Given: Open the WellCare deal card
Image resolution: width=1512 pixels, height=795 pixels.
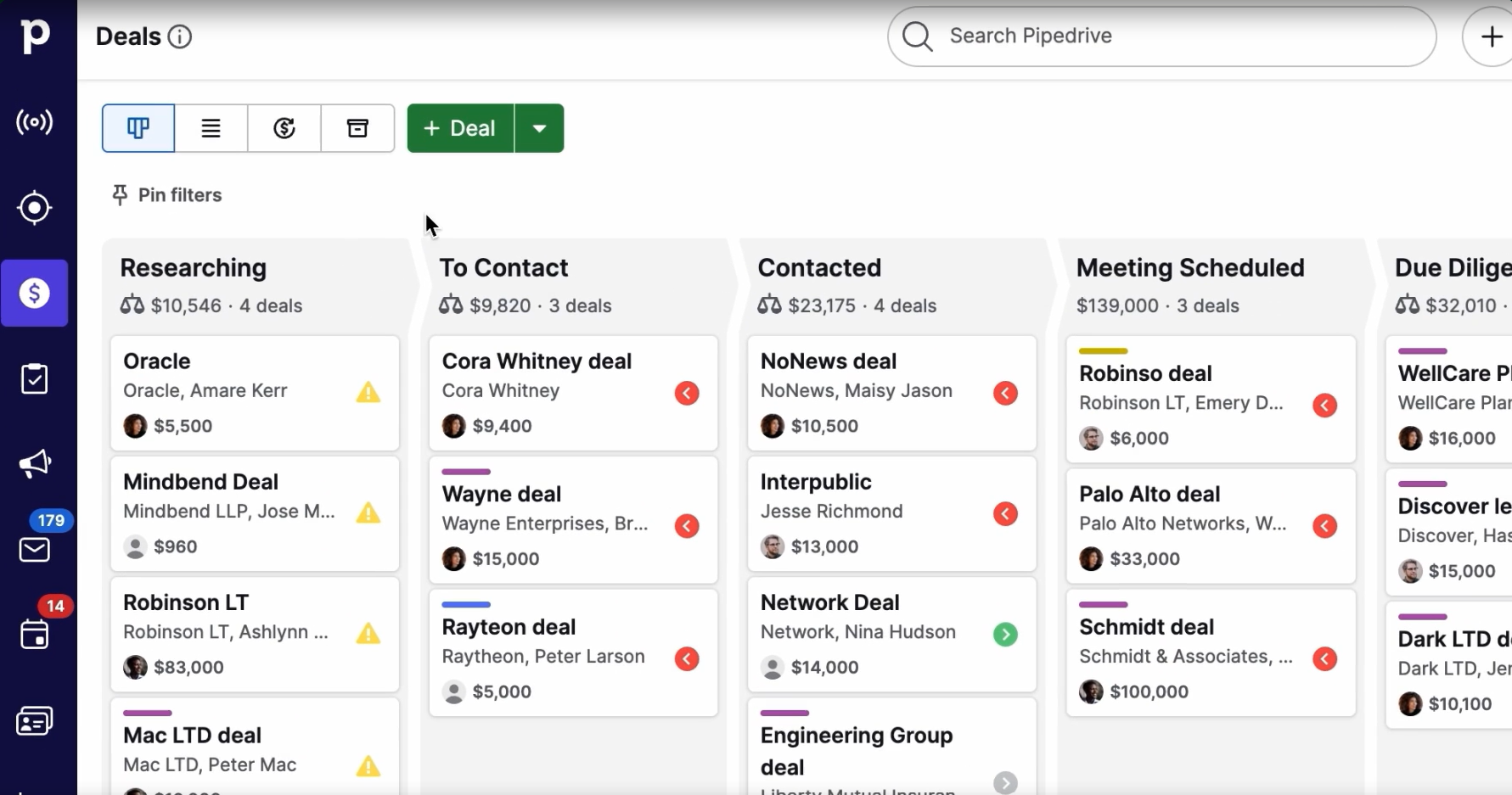Looking at the screenshot, I should [x=1449, y=399].
